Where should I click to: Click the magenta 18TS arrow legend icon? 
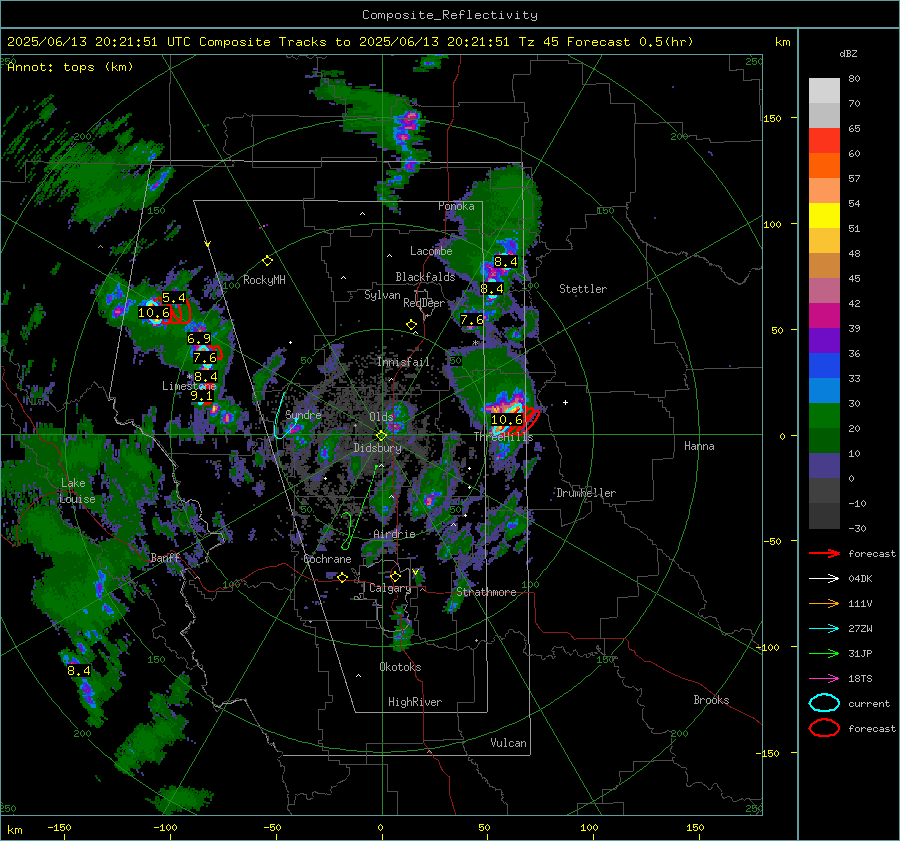tap(824, 679)
